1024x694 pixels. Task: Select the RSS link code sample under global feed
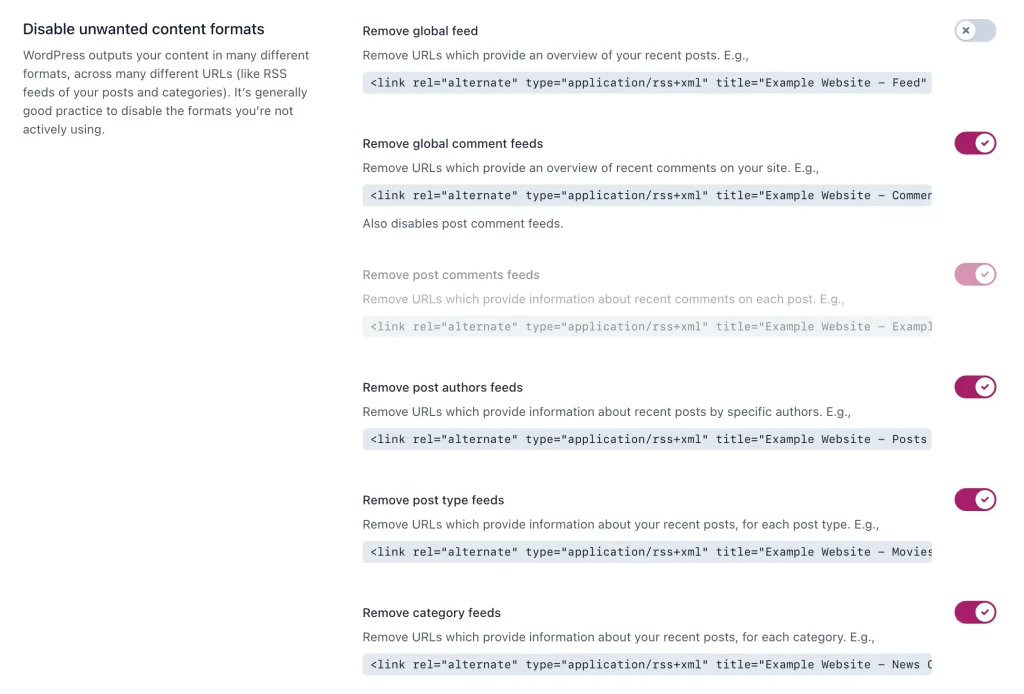[x=646, y=83]
